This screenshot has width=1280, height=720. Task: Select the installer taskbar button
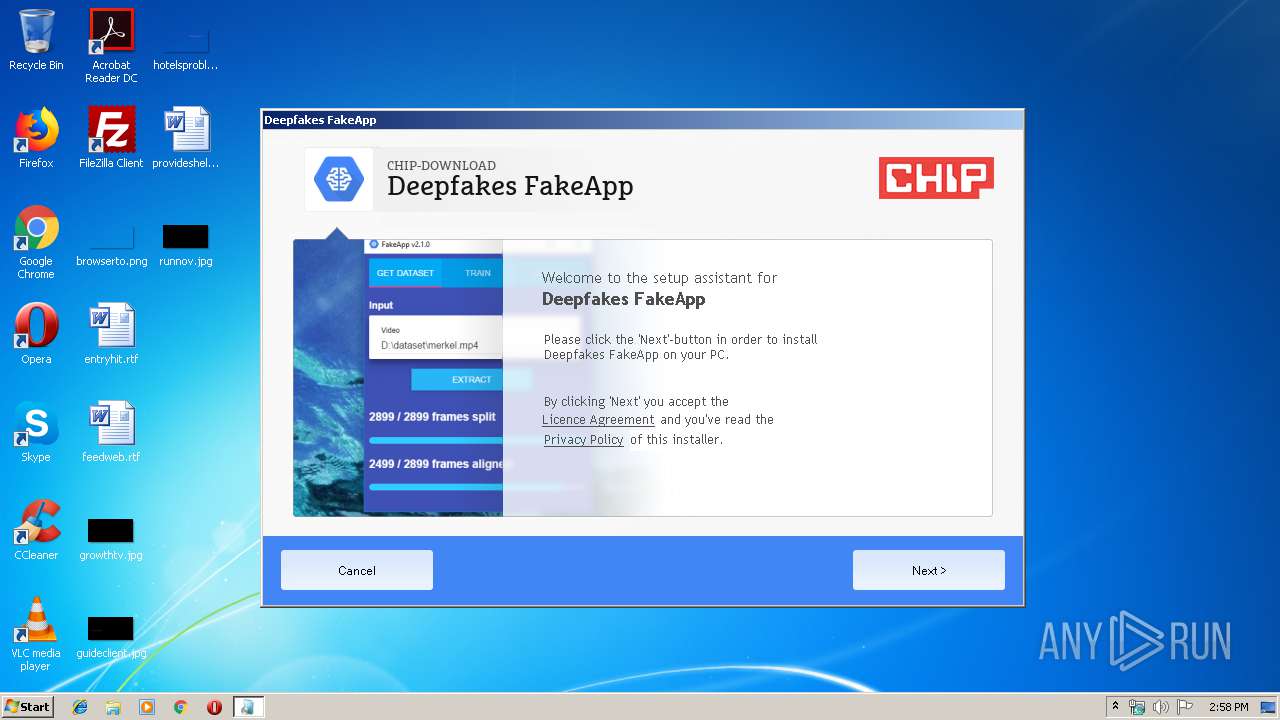[x=249, y=707]
